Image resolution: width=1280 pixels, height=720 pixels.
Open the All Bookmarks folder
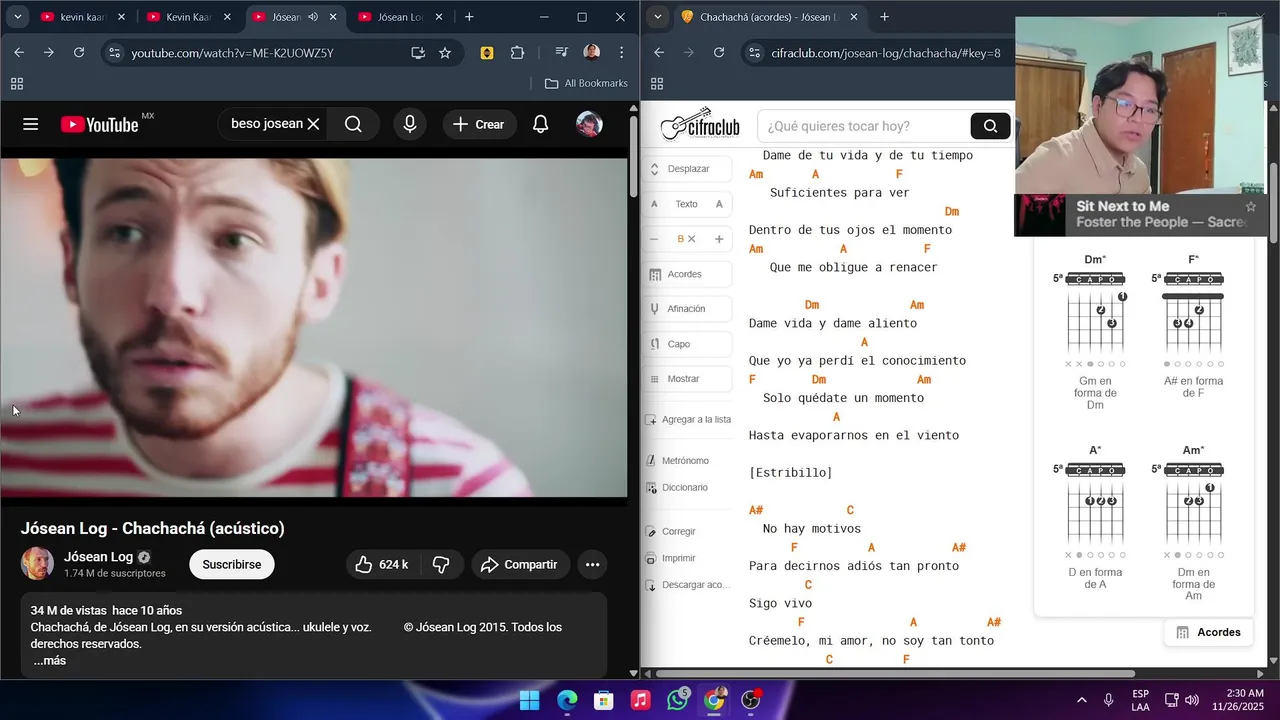(x=586, y=83)
